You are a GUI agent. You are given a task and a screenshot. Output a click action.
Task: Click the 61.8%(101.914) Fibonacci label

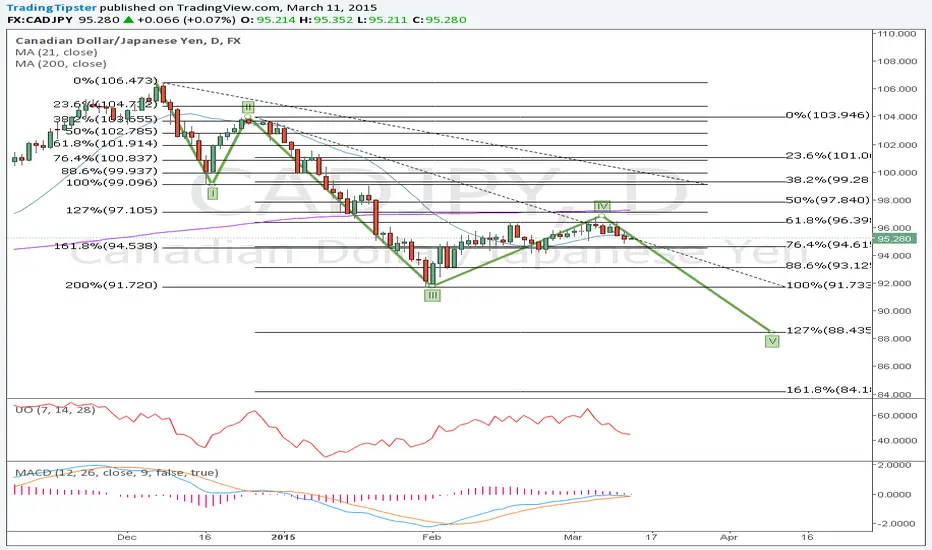point(106,143)
